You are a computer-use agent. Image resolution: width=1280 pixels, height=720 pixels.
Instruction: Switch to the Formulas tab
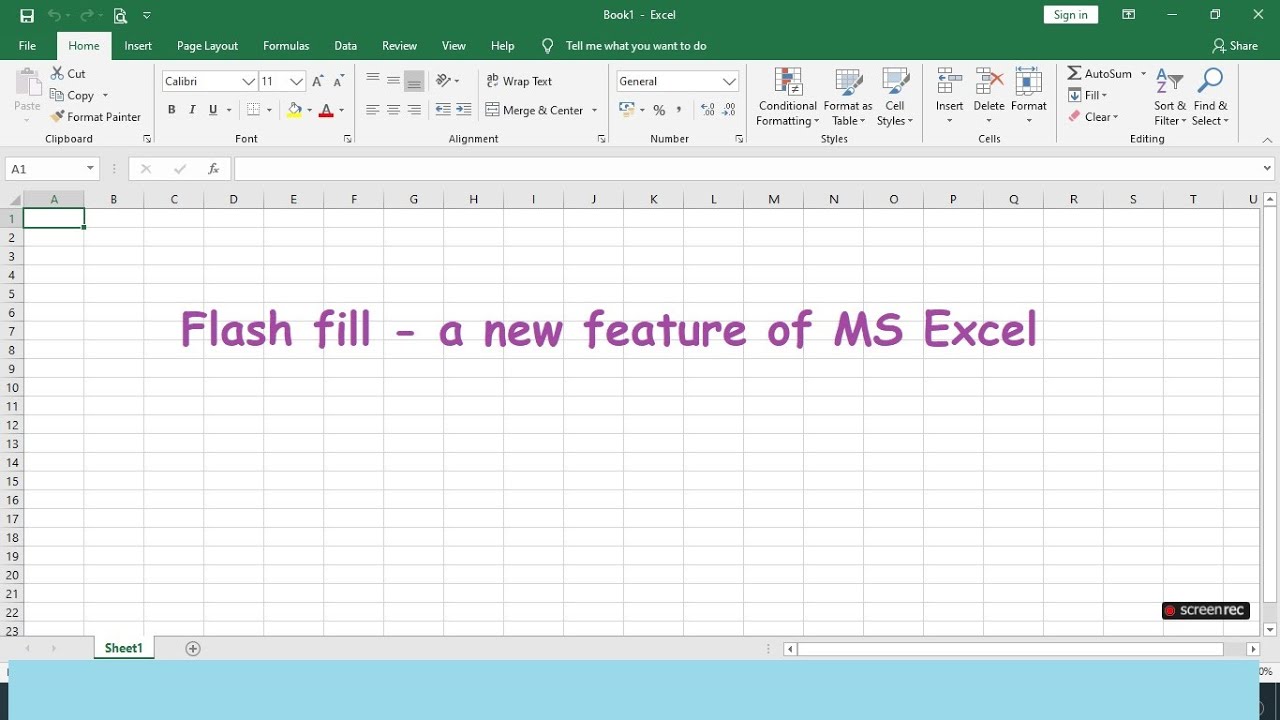coord(286,46)
